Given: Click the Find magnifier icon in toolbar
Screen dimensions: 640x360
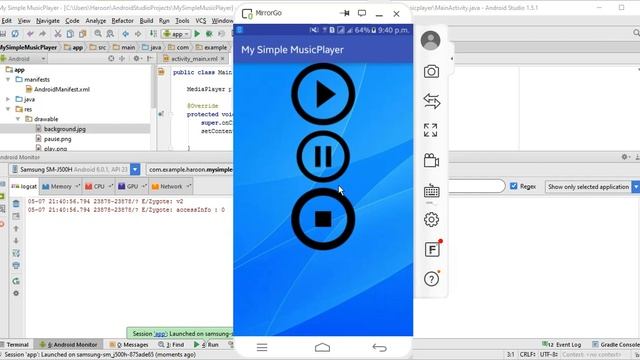Looking at the screenshot, I should (98, 34).
